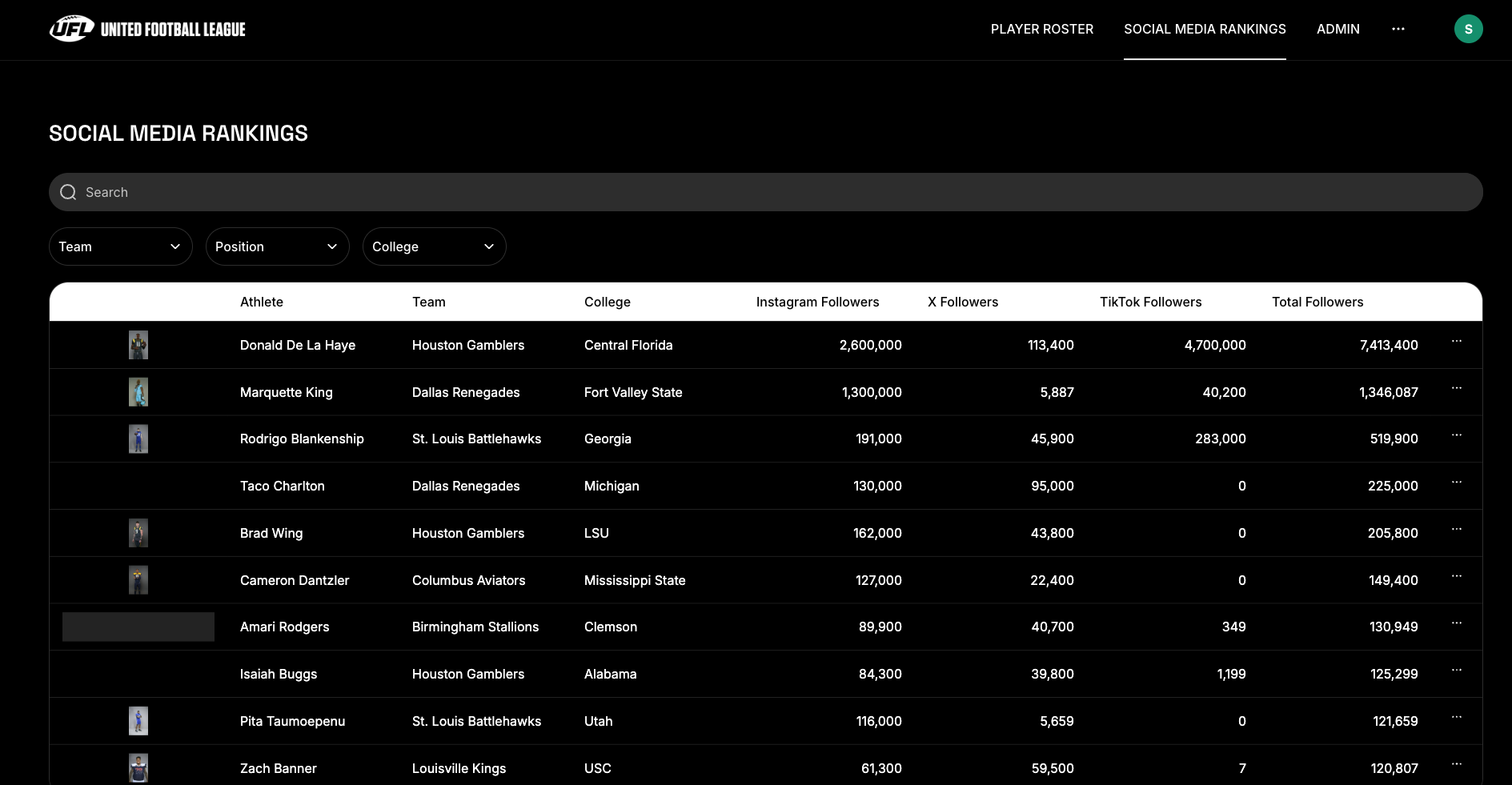Click Cameron Dantzler's photo thumbnail
Viewport: 1512px width, 785px height.
click(x=138, y=580)
